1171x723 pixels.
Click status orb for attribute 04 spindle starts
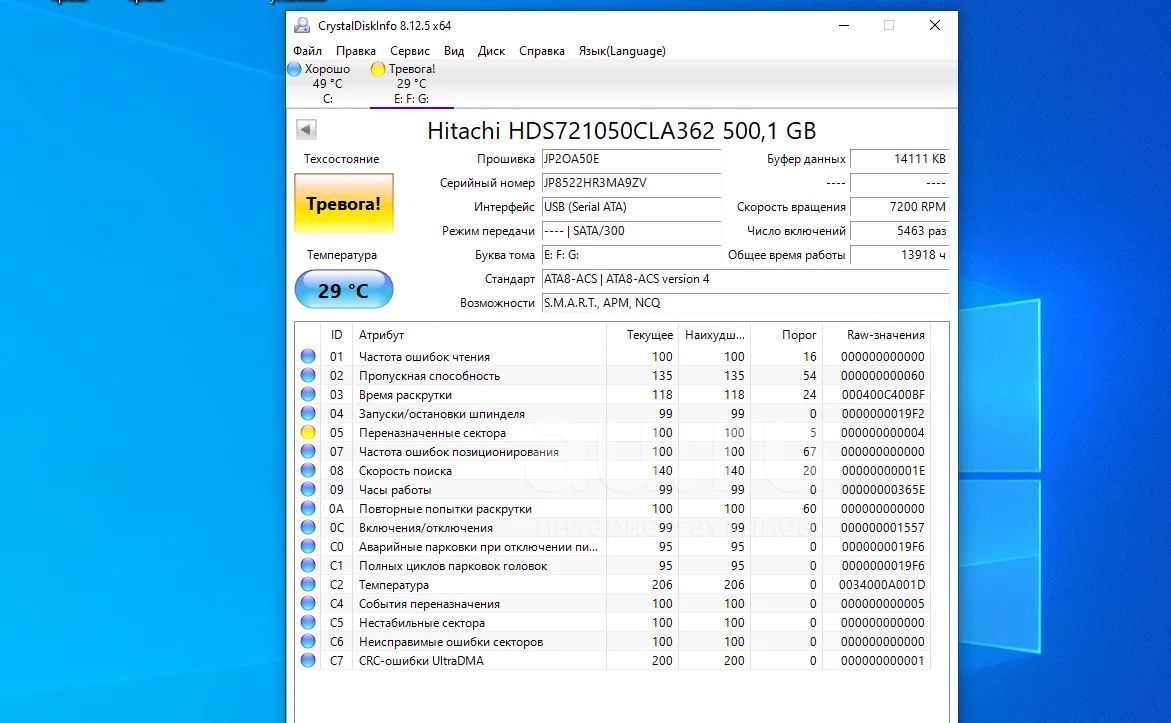click(x=308, y=413)
